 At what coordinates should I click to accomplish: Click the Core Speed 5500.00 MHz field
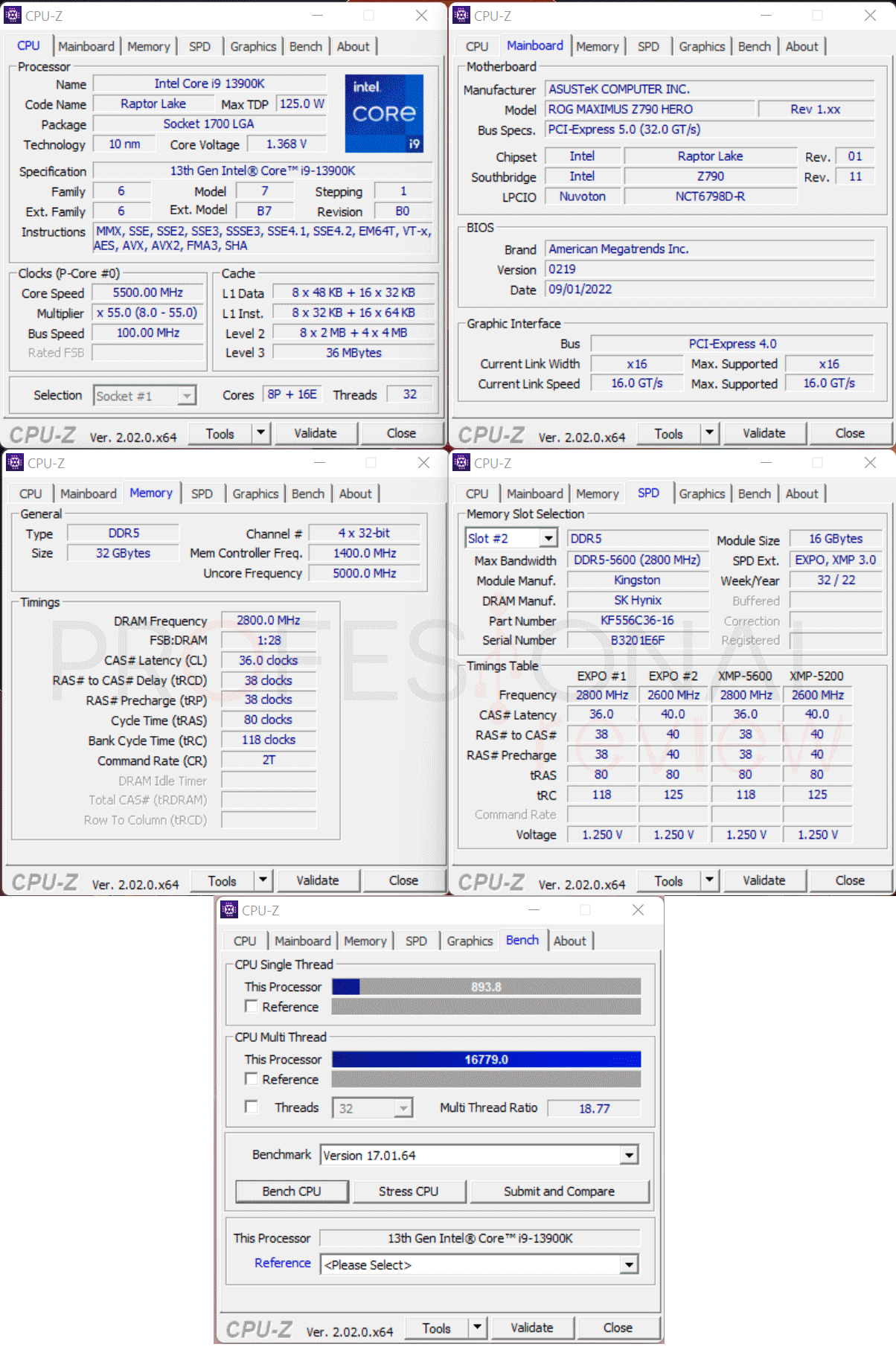point(147,292)
